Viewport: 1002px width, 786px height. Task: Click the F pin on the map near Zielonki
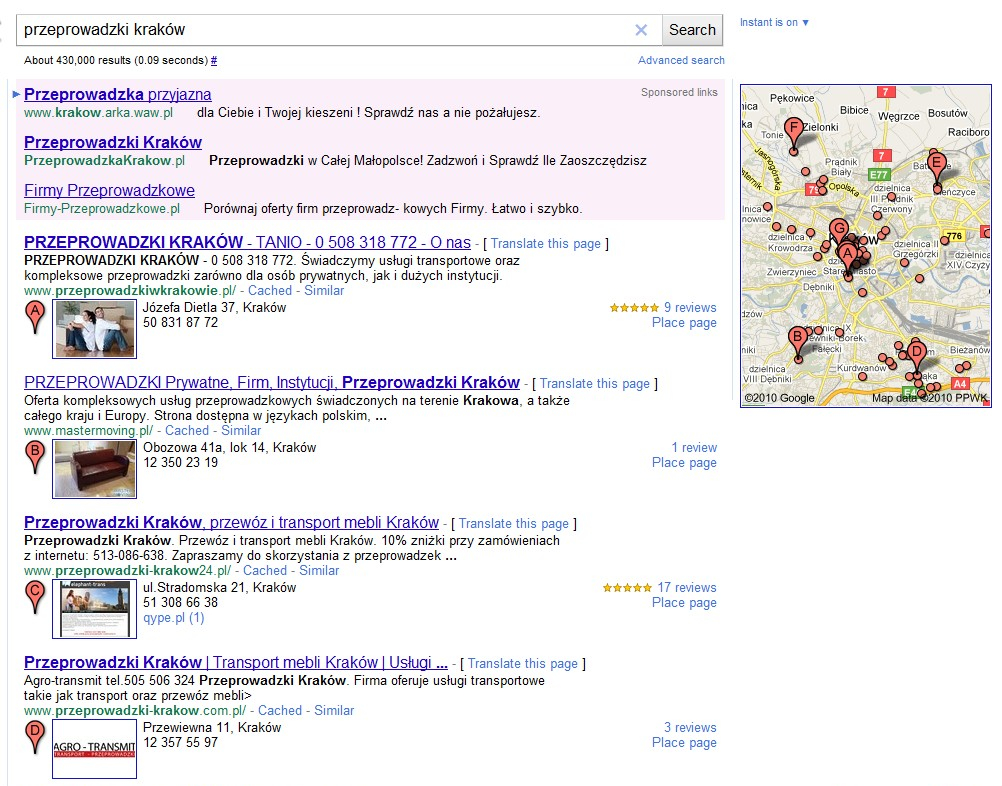click(x=794, y=134)
